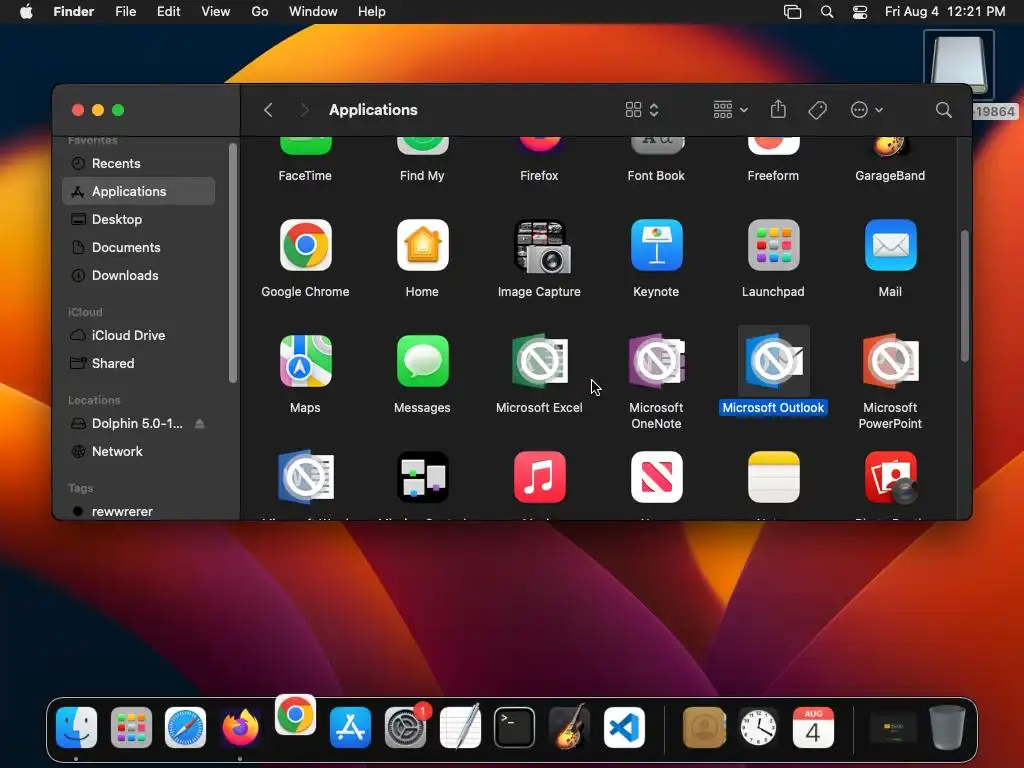Select the Mail app icon
Screen dimensions: 1024x768
coord(890,245)
